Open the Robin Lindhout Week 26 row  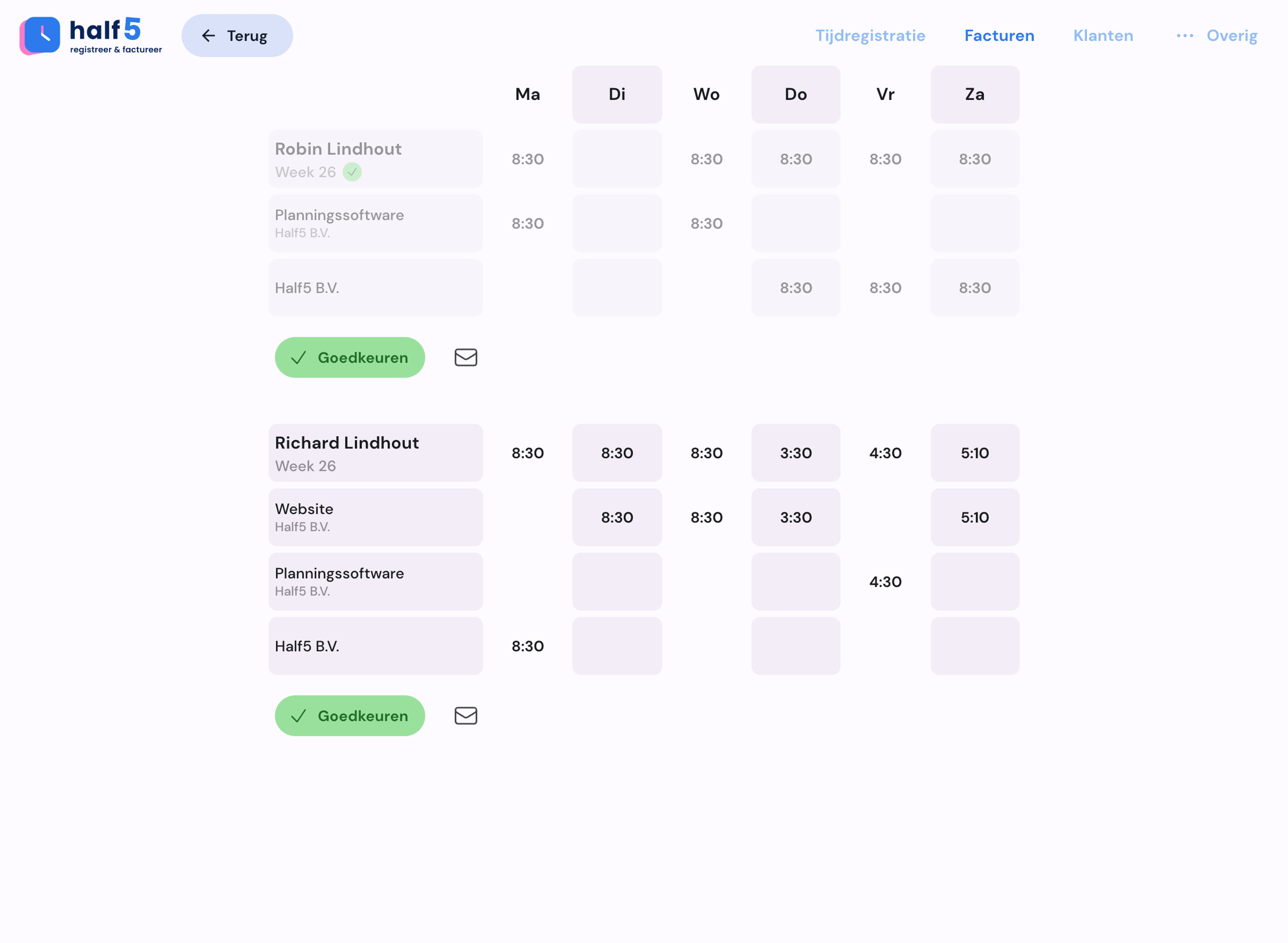[x=375, y=159]
